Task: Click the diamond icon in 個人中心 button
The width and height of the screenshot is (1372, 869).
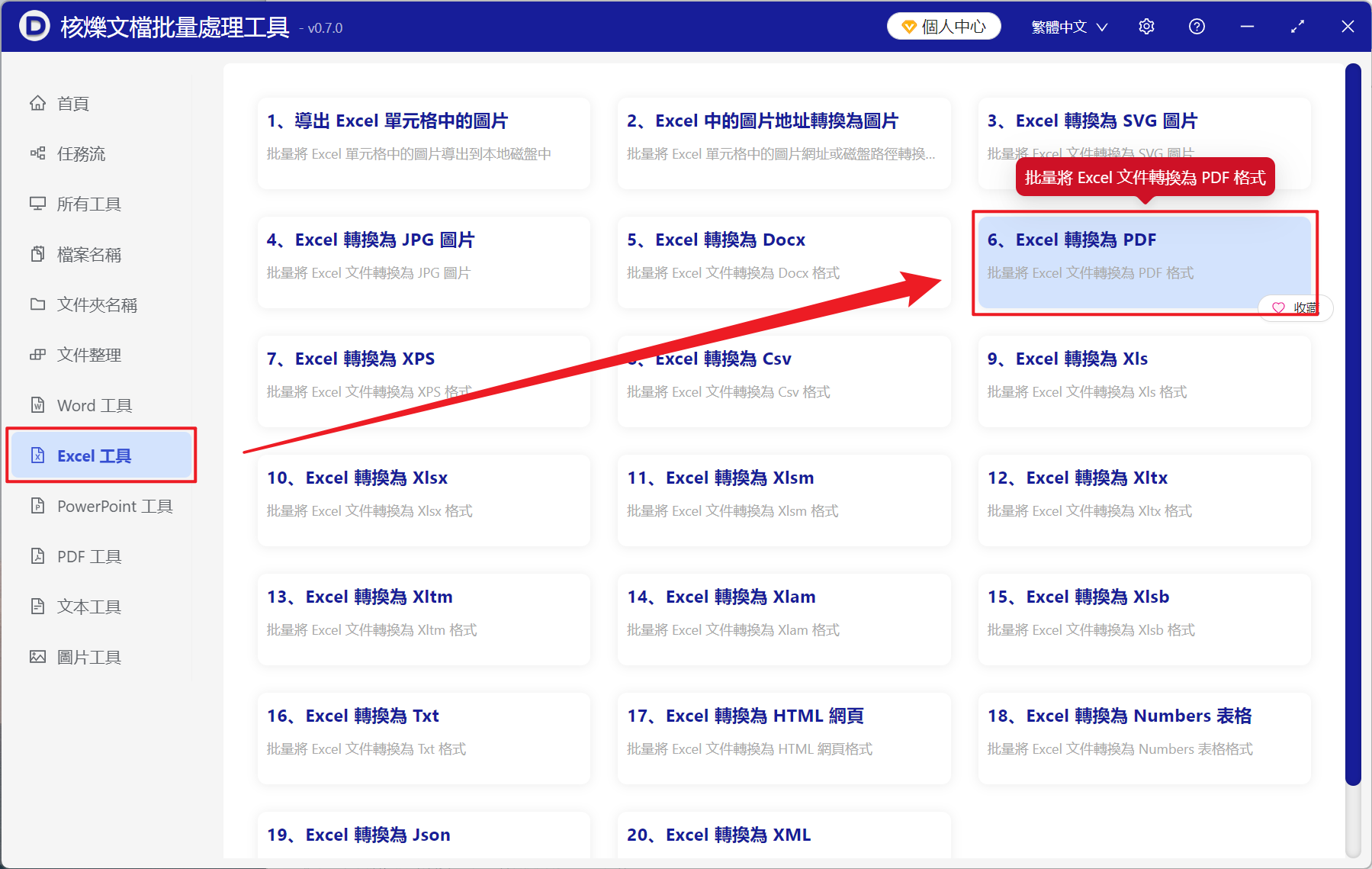Action: [x=908, y=27]
